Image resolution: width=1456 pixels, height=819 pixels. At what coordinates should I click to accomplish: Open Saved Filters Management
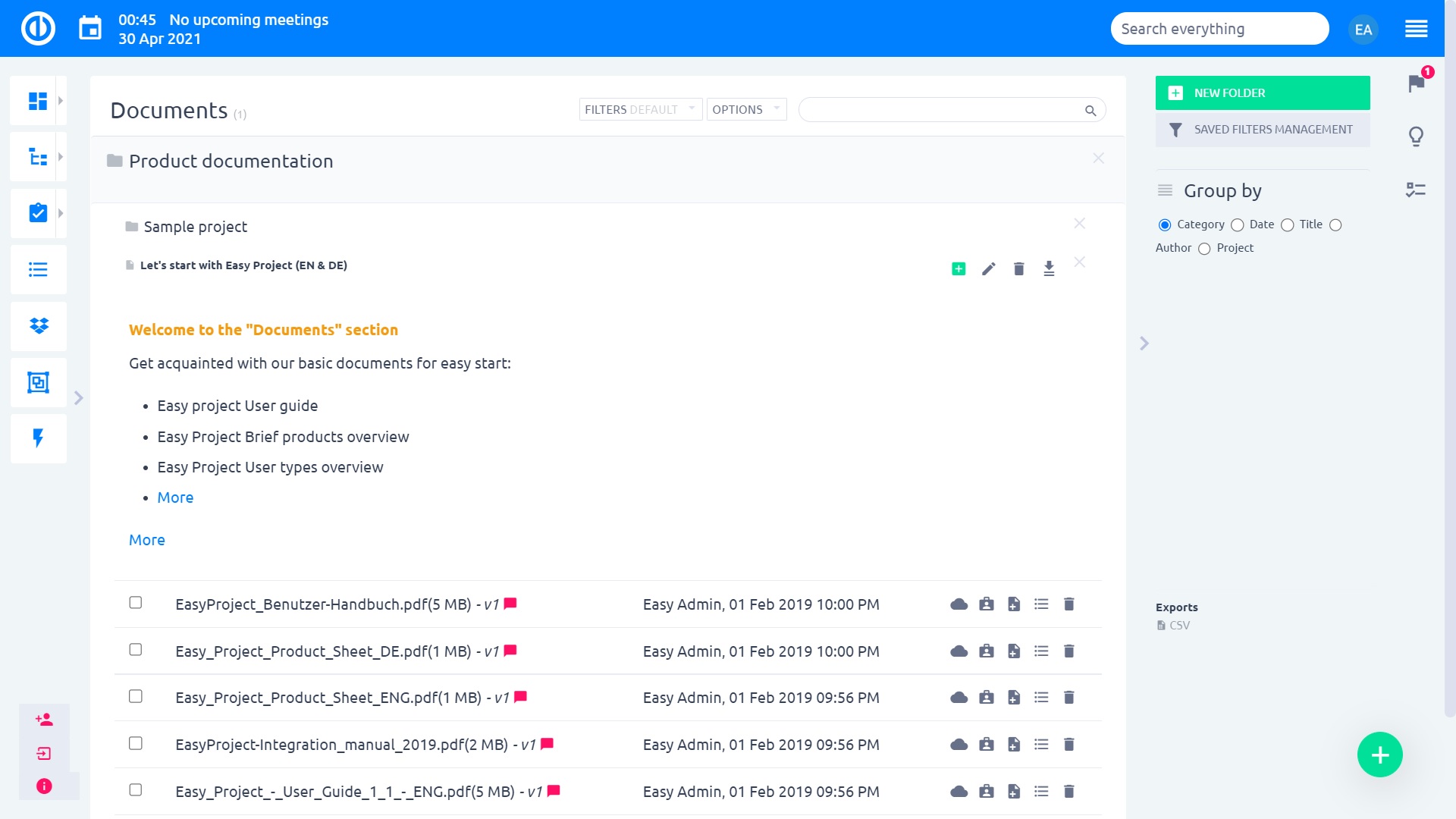1263,130
